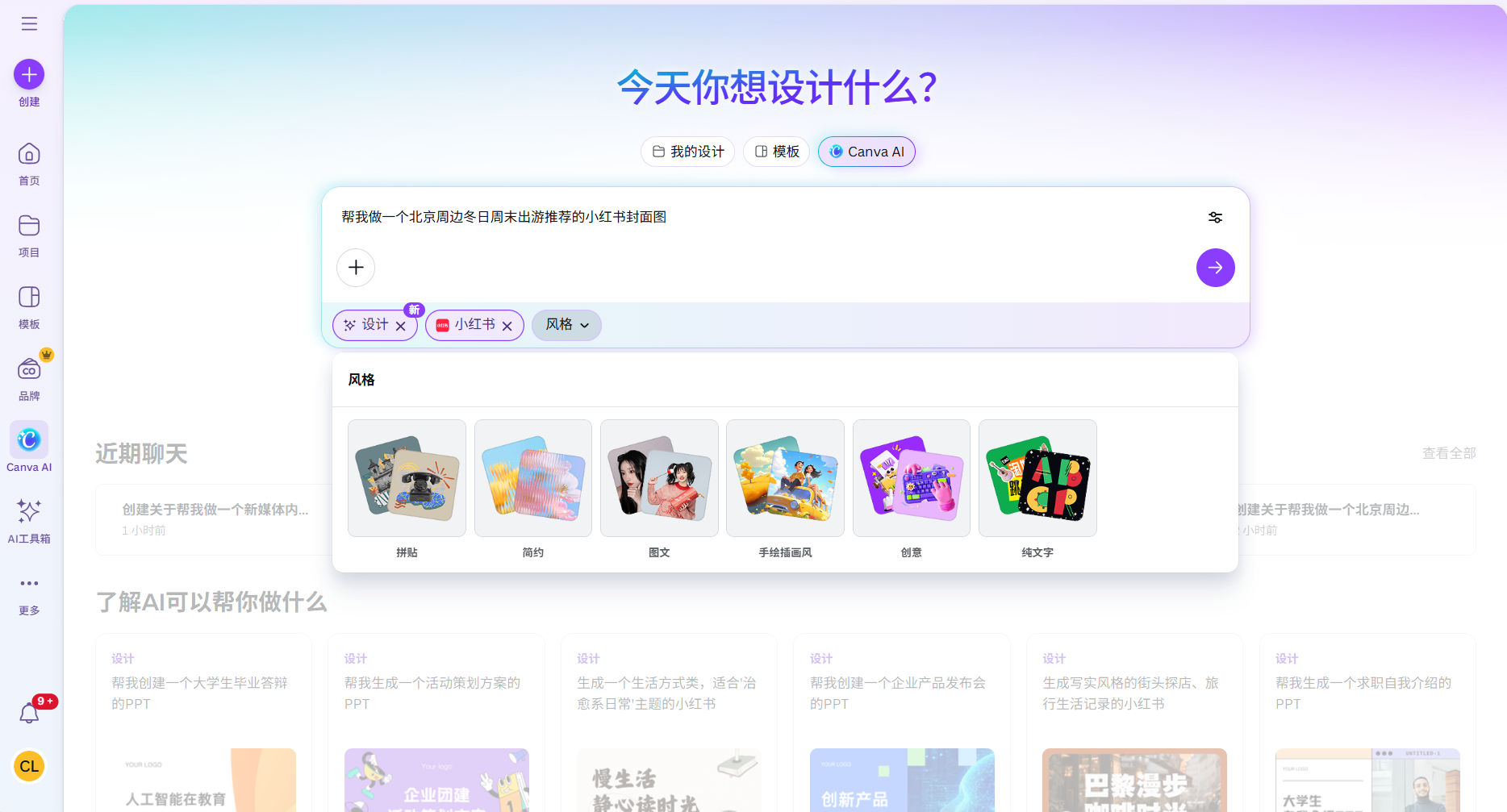Open the prompt settings sliders icon
Screen dimensions: 1507x812
coord(1215,217)
